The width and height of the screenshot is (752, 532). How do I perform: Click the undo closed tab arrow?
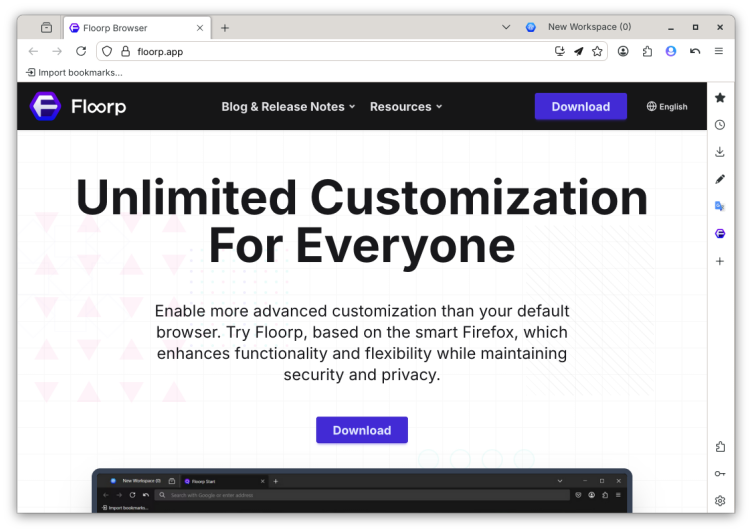[695, 51]
